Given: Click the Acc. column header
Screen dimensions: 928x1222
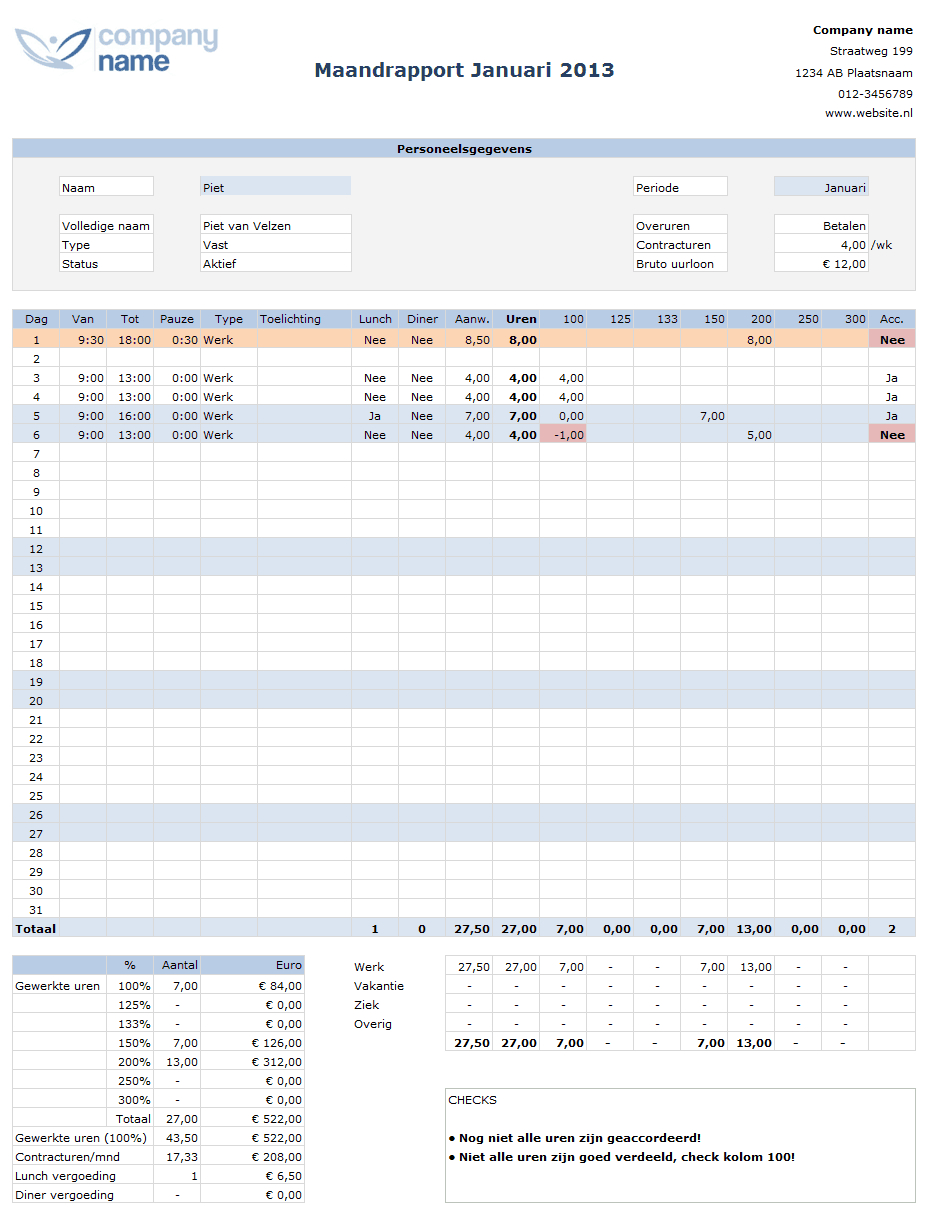Looking at the screenshot, I should click(x=892, y=319).
